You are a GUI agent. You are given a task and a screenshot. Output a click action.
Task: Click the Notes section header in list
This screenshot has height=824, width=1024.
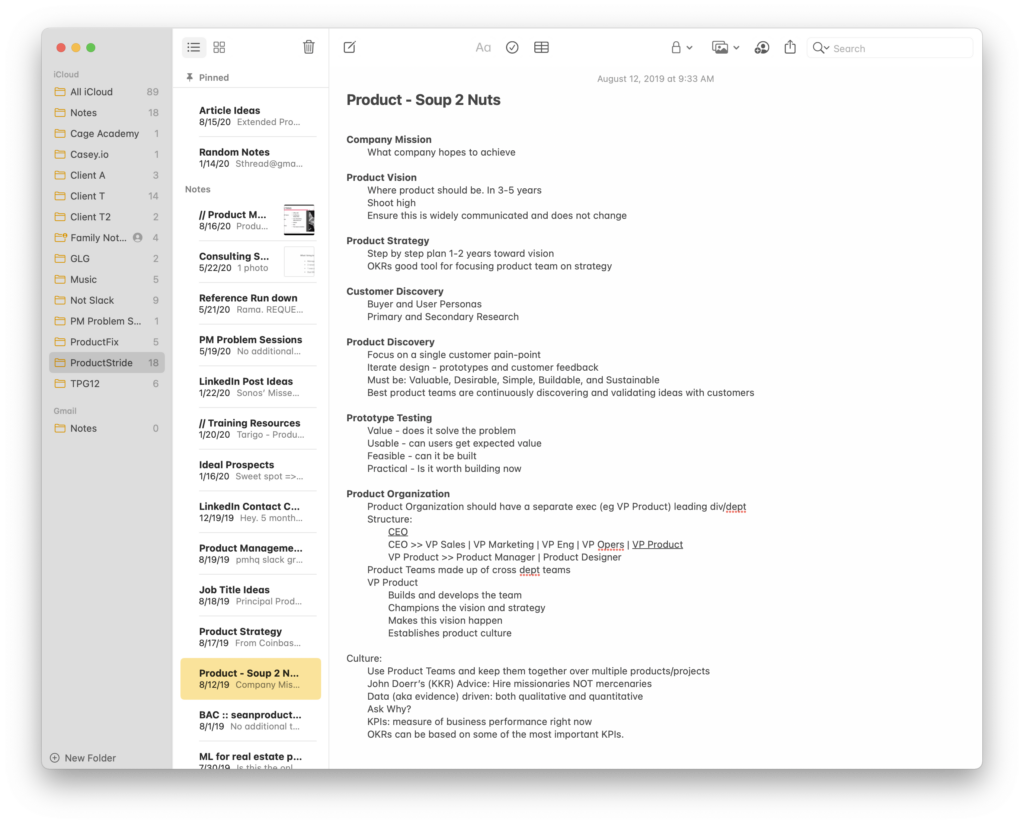coord(197,189)
